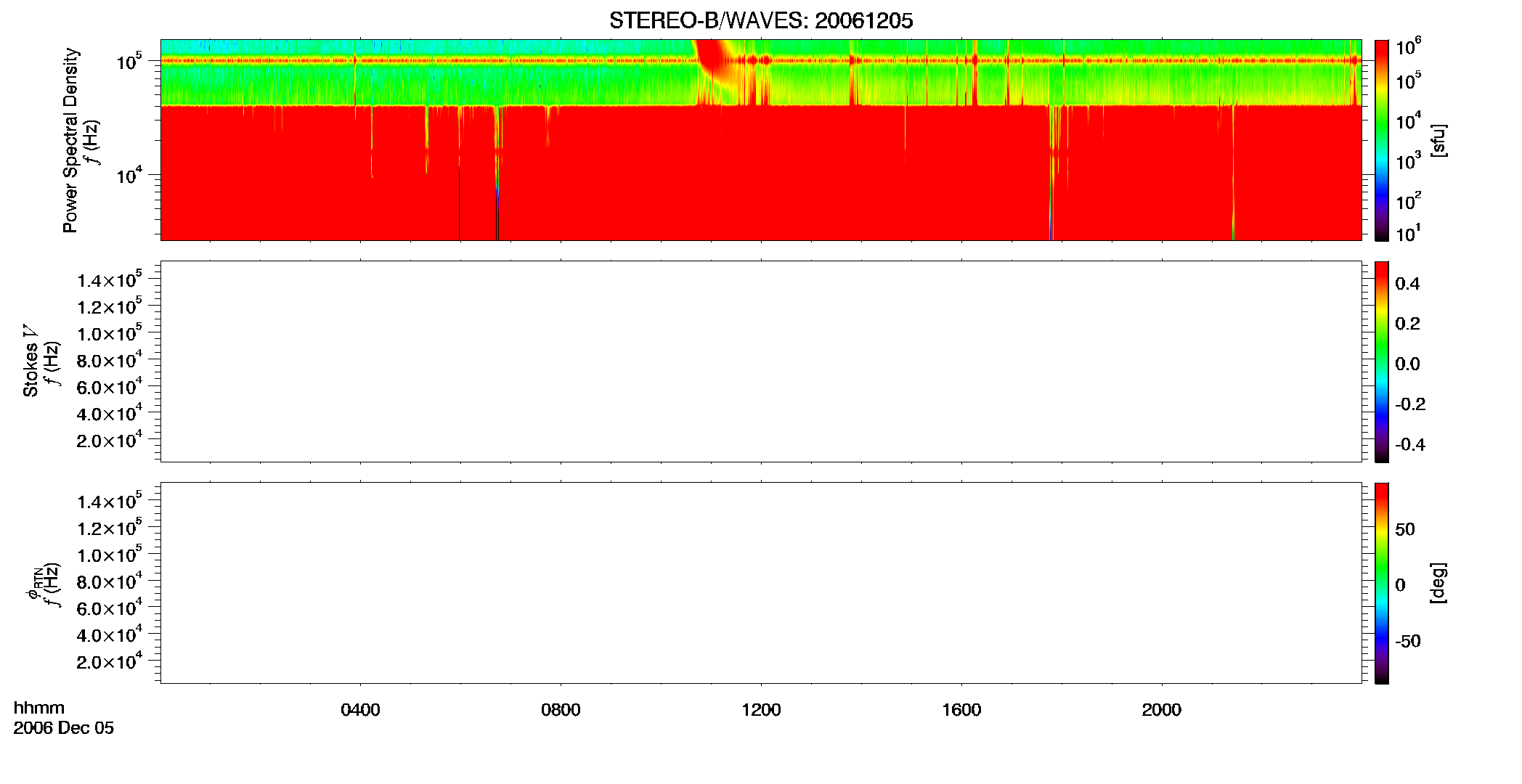Screen dimensions: 1522x784
Task: Click the 0.2 value on Stokes colorbar
Action: point(1407,324)
